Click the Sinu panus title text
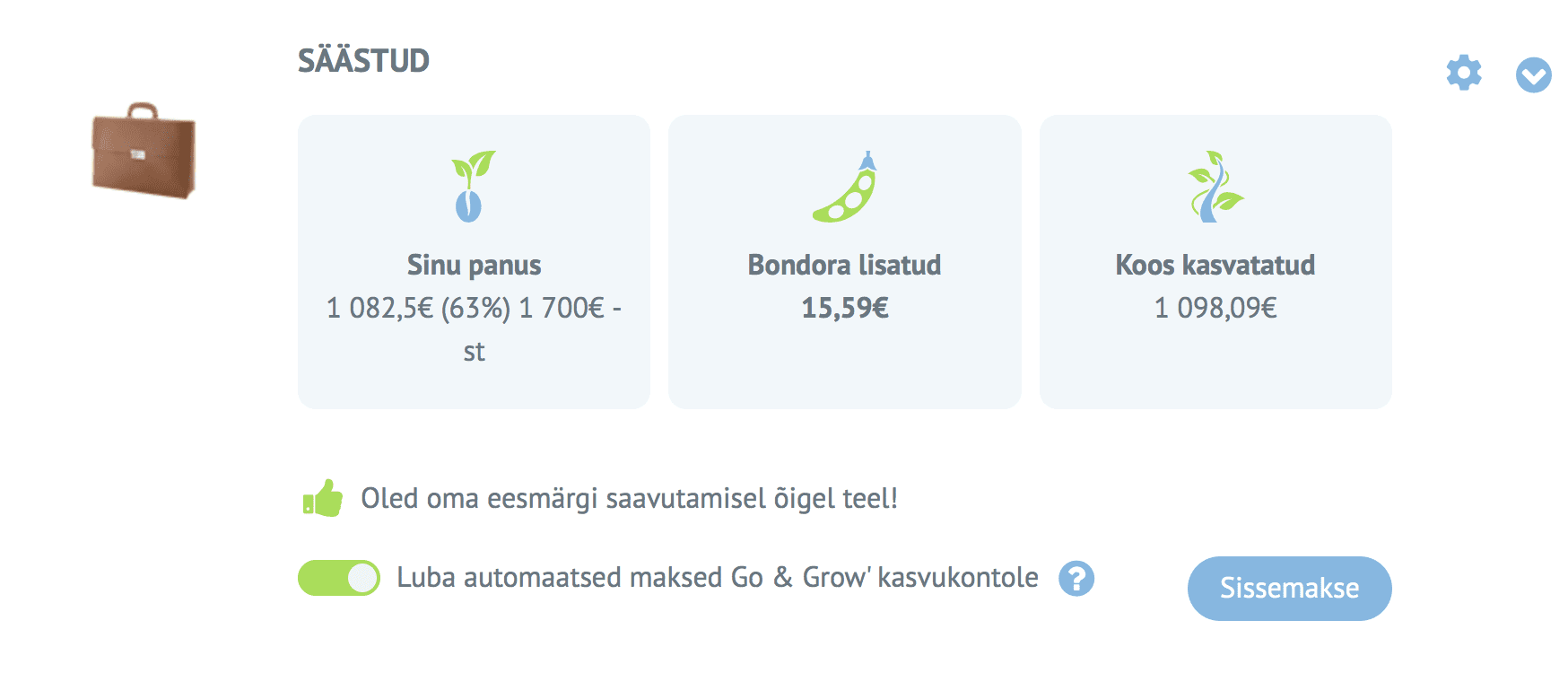This screenshot has width=1568, height=673. click(x=474, y=266)
